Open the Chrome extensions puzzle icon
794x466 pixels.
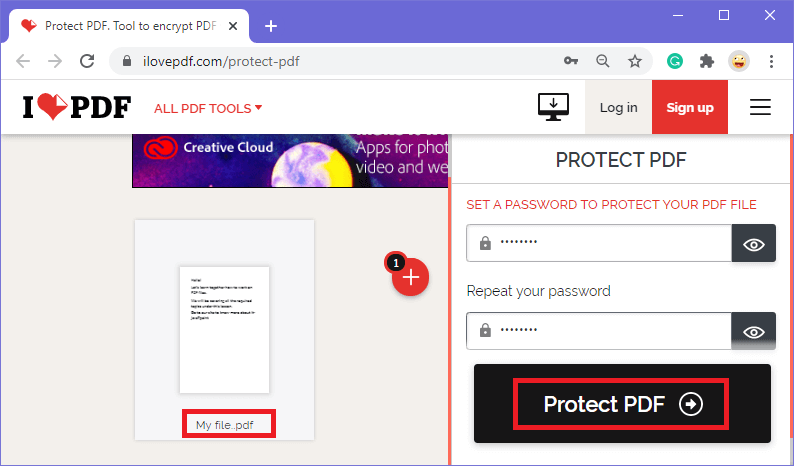[x=706, y=61]
